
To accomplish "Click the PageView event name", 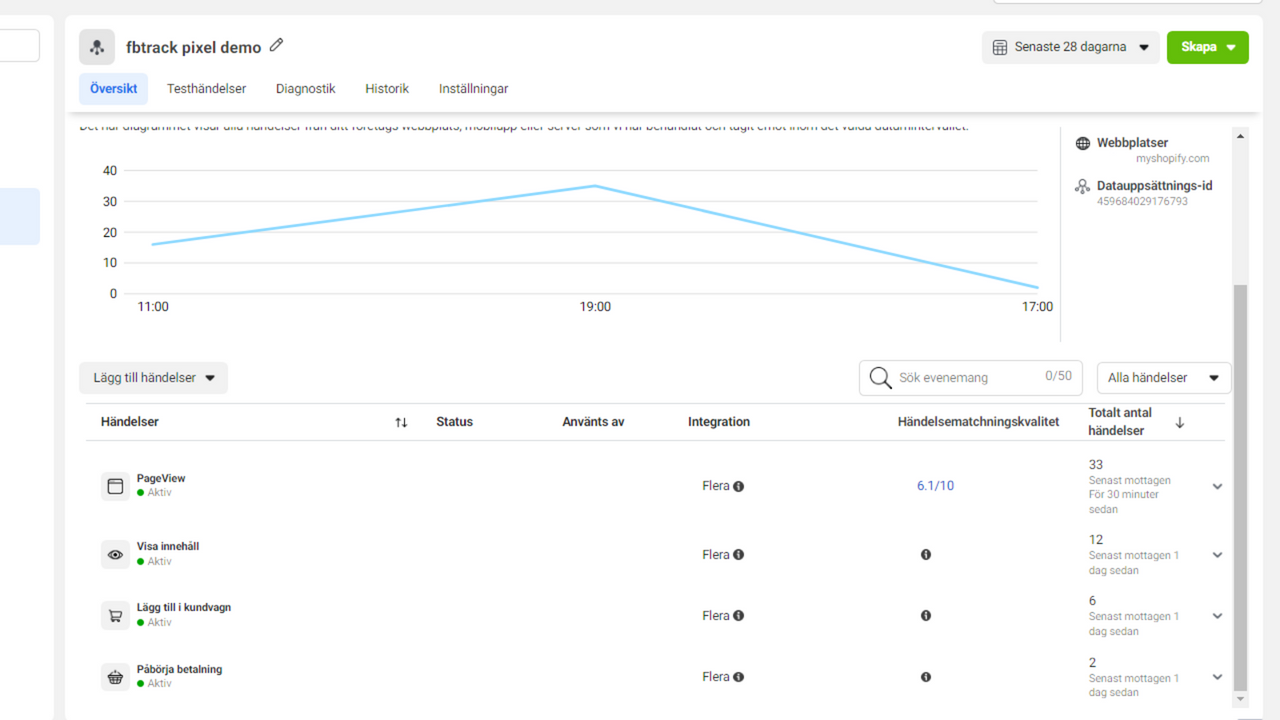I will [161, 478].
